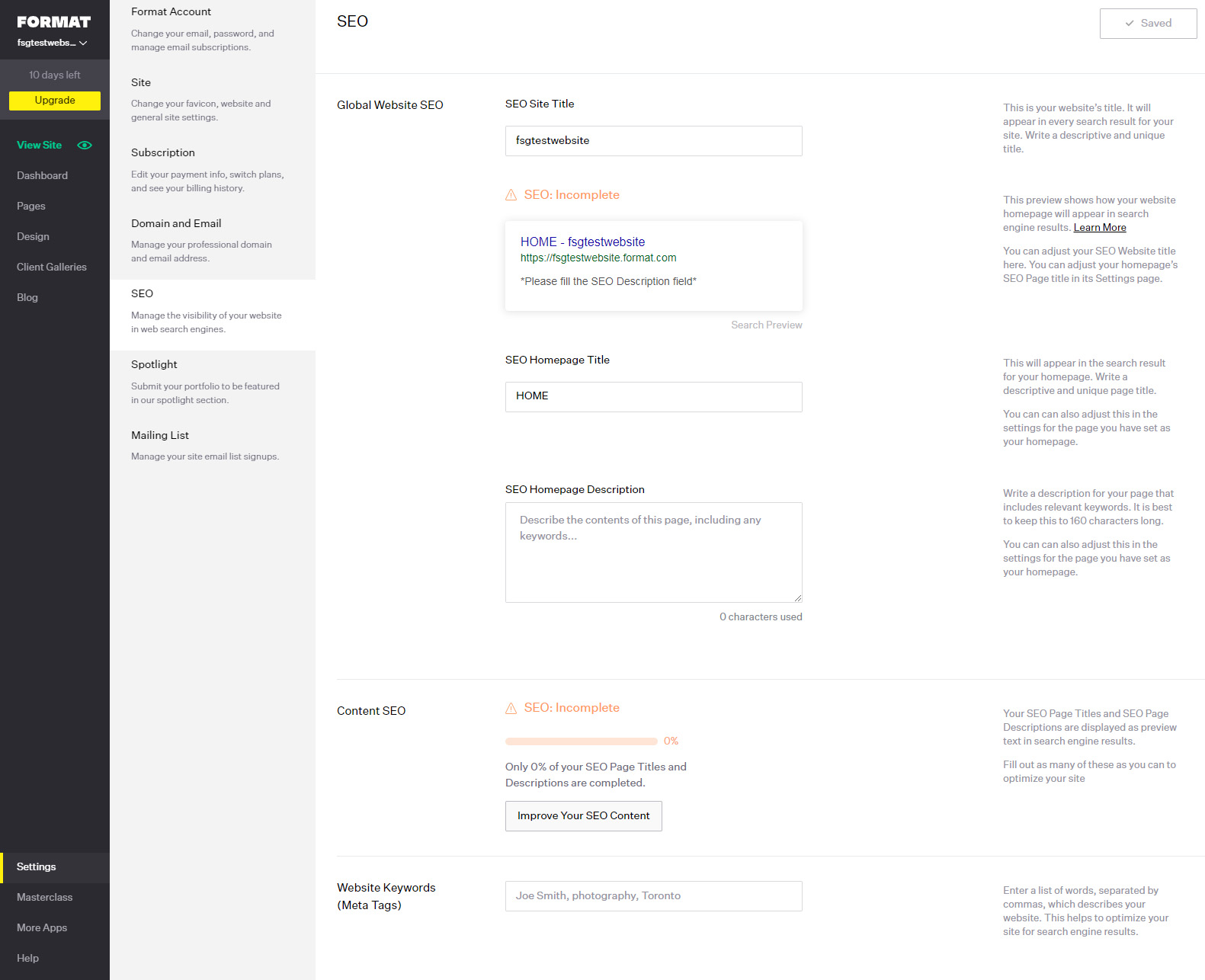
Task: Click the 'Content SEO' heading
Action: pyautogui.click(x=371, y=711)
